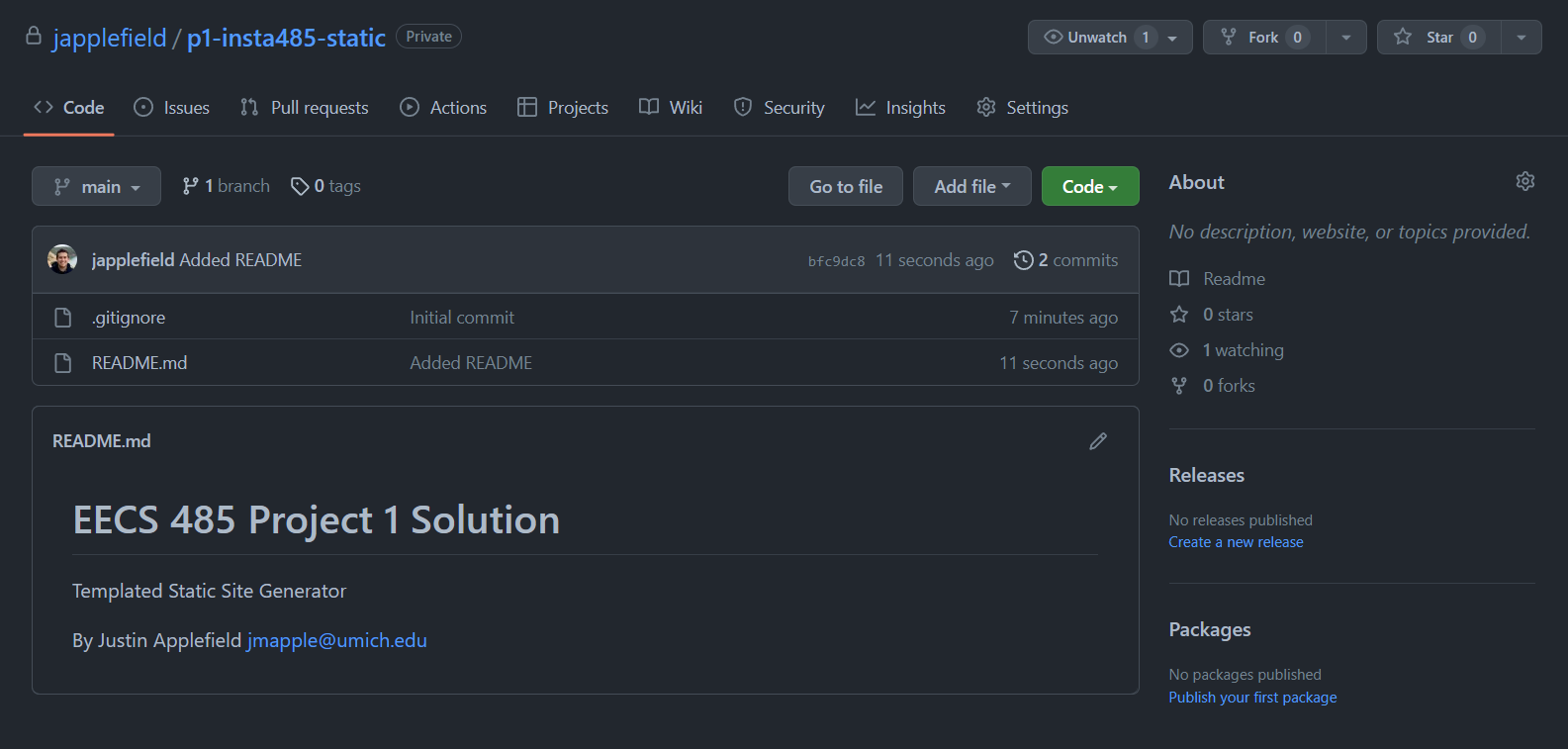Switch to the Issues tab
This screenshot has width=1568, height=749.
pyautogui.click(x=172, y=108)
